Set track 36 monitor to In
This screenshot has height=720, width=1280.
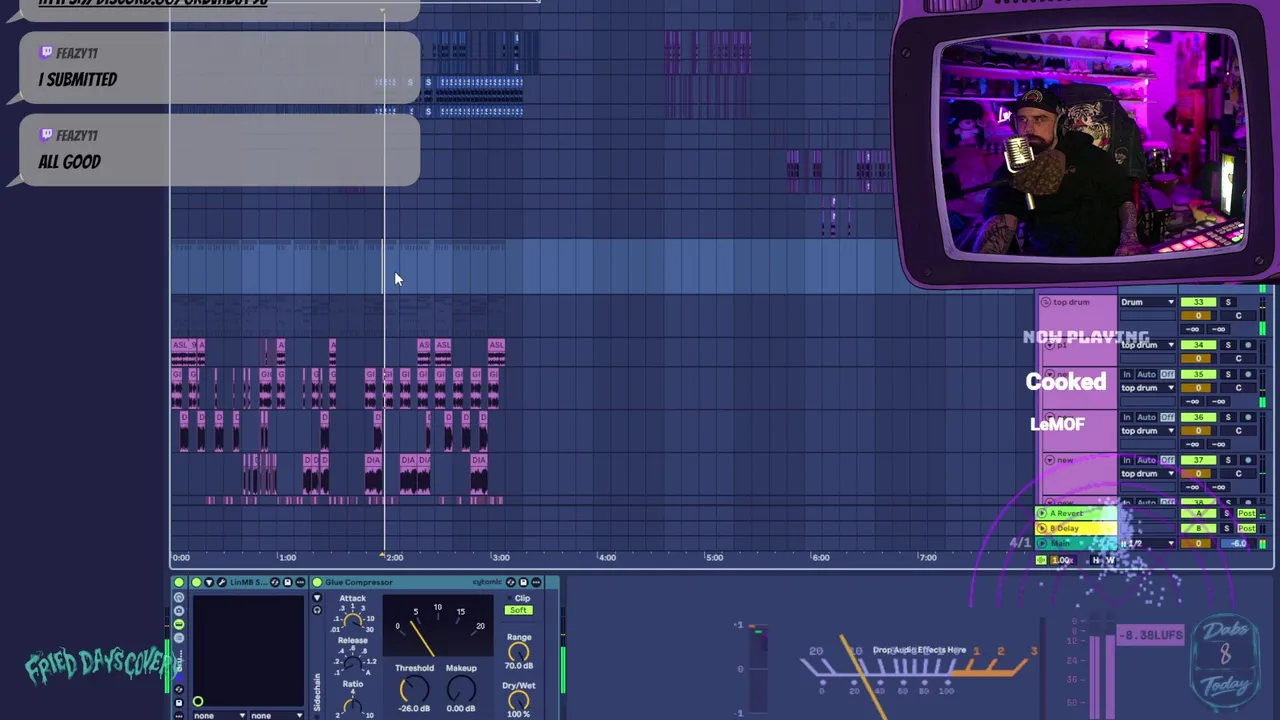pos(1127,417)
